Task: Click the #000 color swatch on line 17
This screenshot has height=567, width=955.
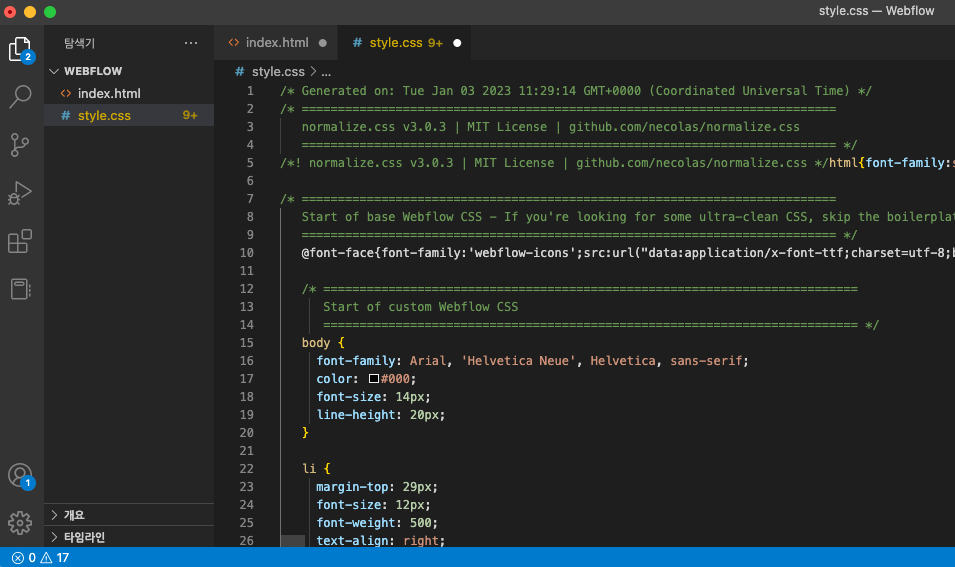Action: coord(374,379)
